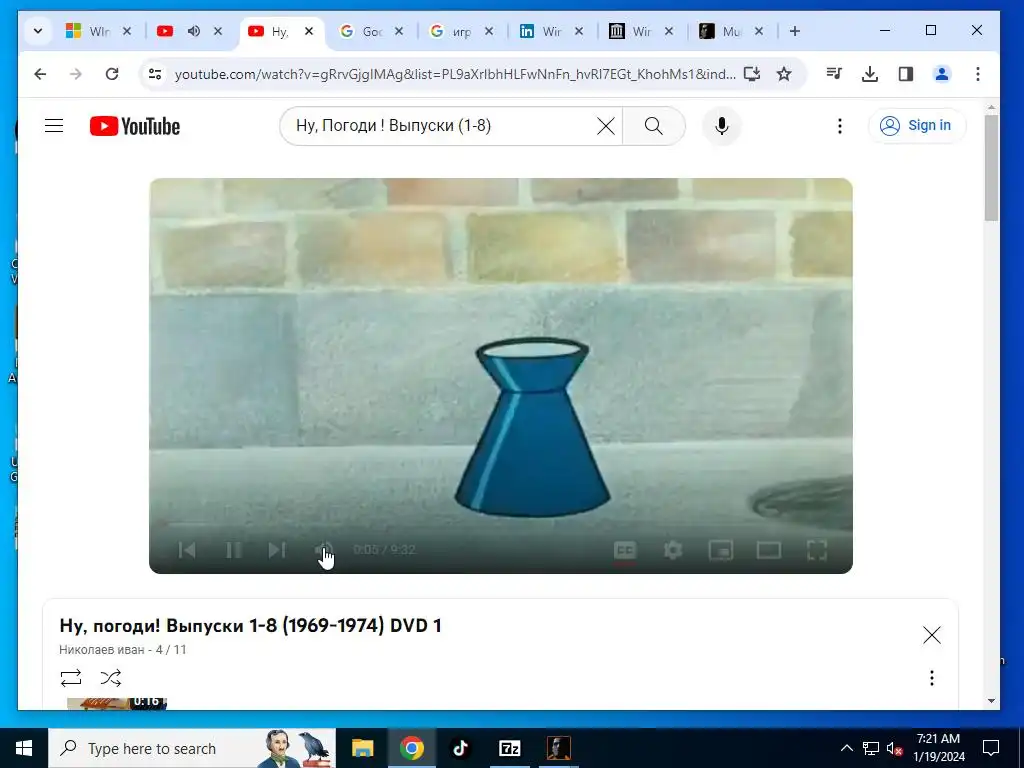
Task: Bookmark this page with the star
Action: (x=784, y=74)
